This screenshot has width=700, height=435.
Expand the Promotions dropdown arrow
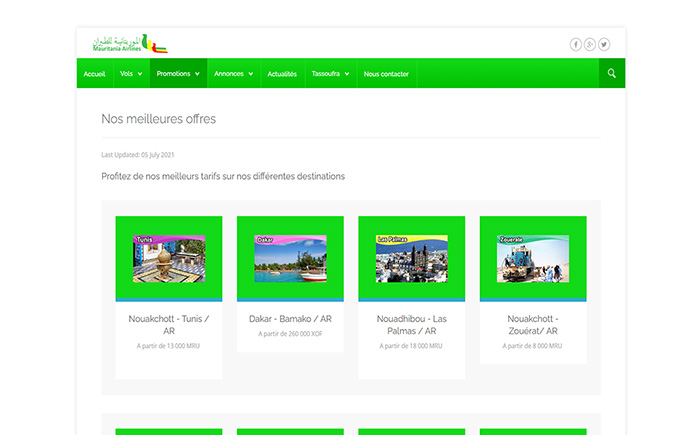pyautogui.click(x=197, y=74)
